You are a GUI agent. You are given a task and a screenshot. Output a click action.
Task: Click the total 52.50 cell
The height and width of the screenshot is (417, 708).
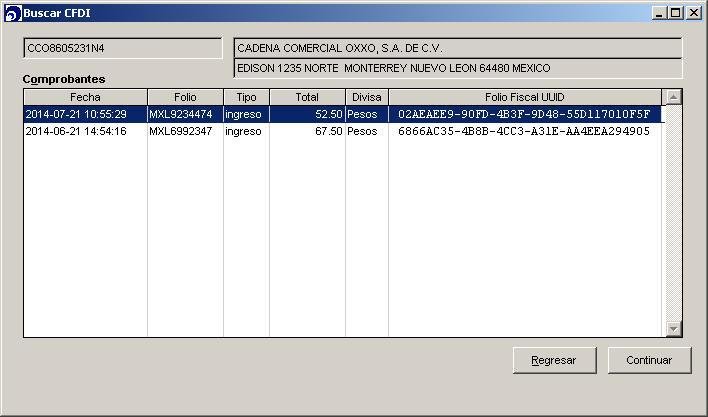(x=307, y=114)
